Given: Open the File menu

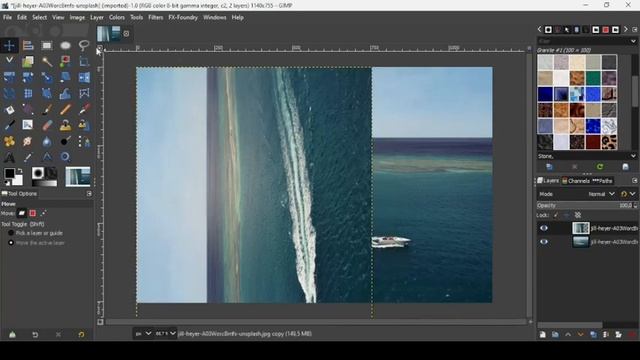Looking at the screenshot, I should tap(7, 18).
